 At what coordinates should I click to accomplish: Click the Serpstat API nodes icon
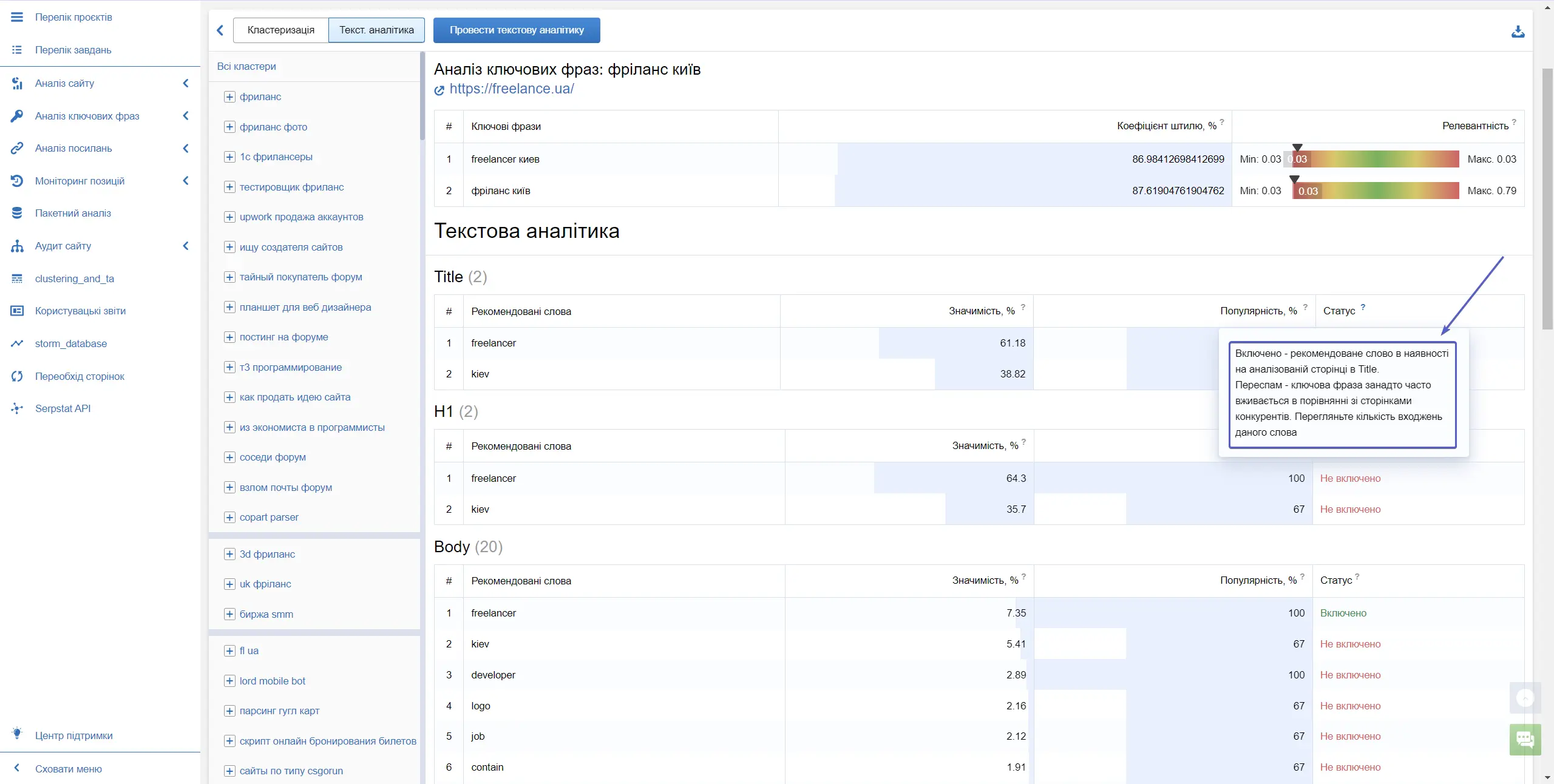pyautogui.click(x=17, y=408)
